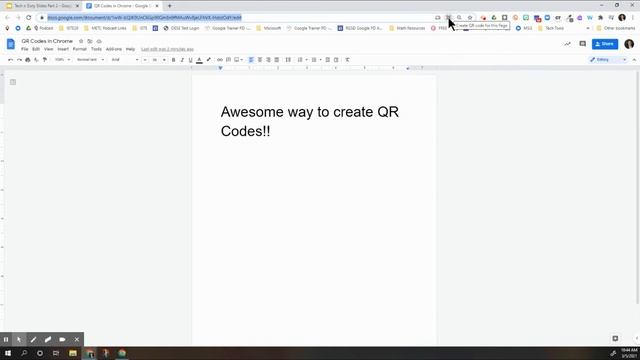Open File Explorer from the taskbar

[73, 353]
